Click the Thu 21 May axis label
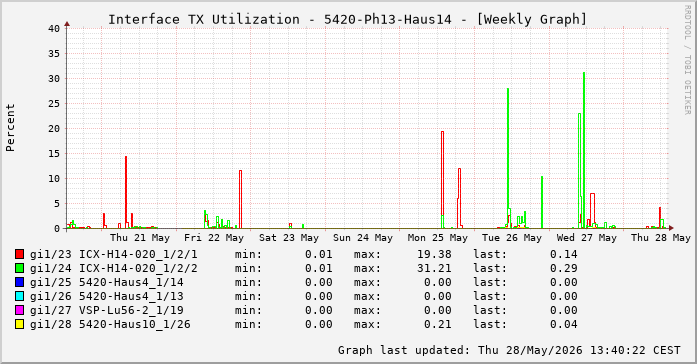 click(140, 238)
